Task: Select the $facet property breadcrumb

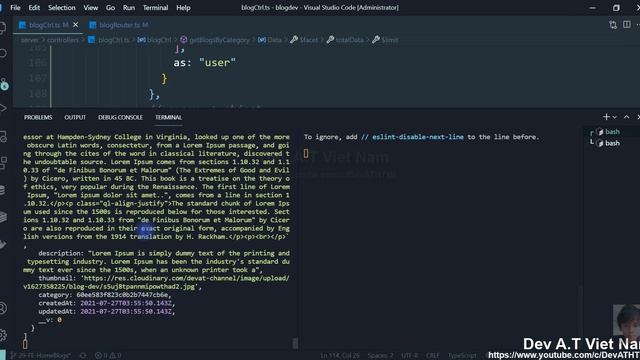Action: pyautogui.click(x=304, y=40)
